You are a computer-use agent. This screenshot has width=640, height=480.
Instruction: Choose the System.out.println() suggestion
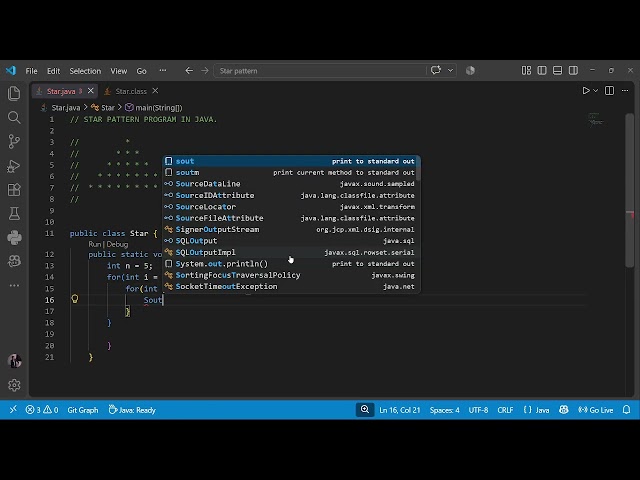pyautogui.click(x=291, y=264)
